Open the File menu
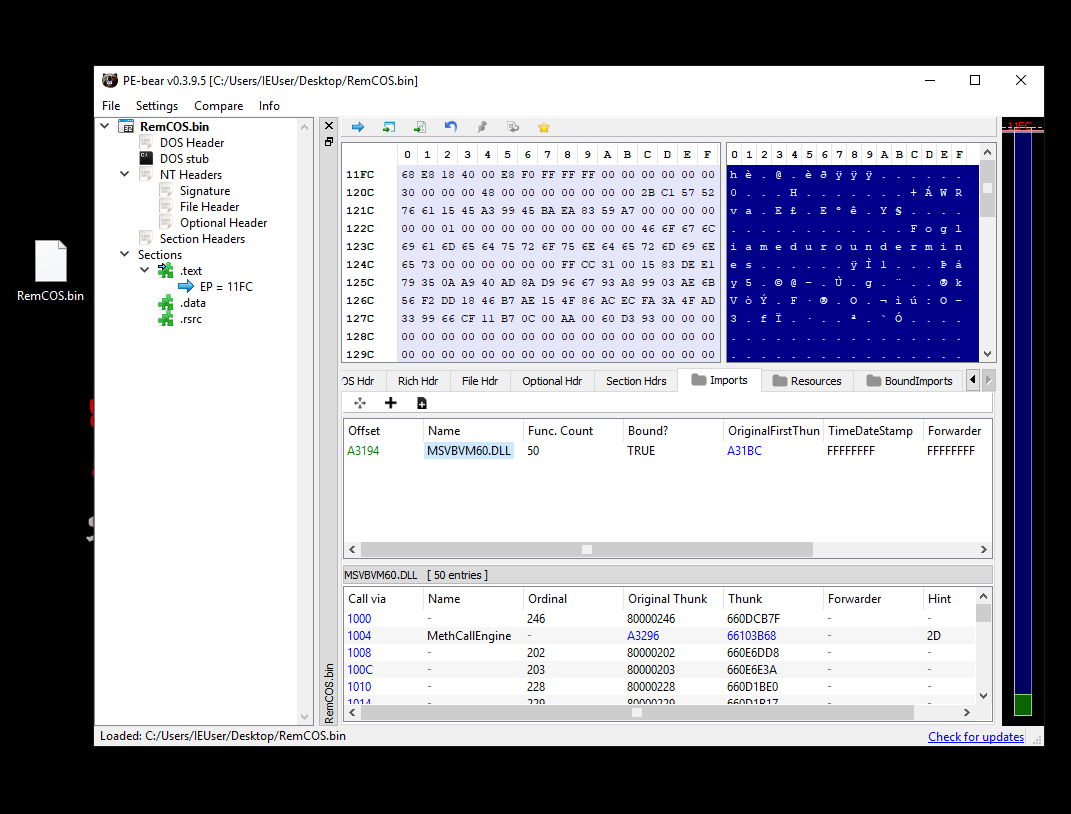The width and height of the screenshot is (1071, 814). pyautogui.click(x=111, y=106)
